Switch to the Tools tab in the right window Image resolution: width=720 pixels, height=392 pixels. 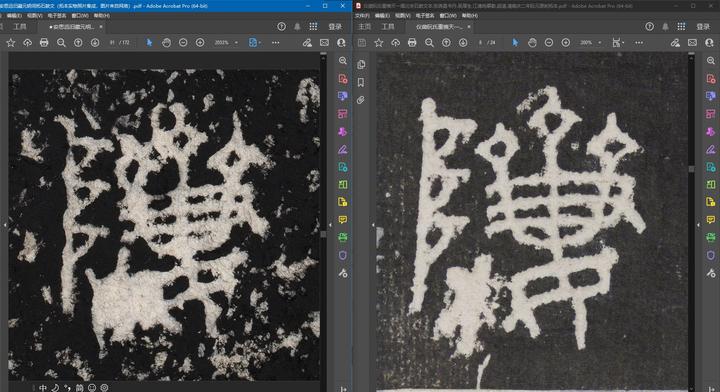click(388, 27)
